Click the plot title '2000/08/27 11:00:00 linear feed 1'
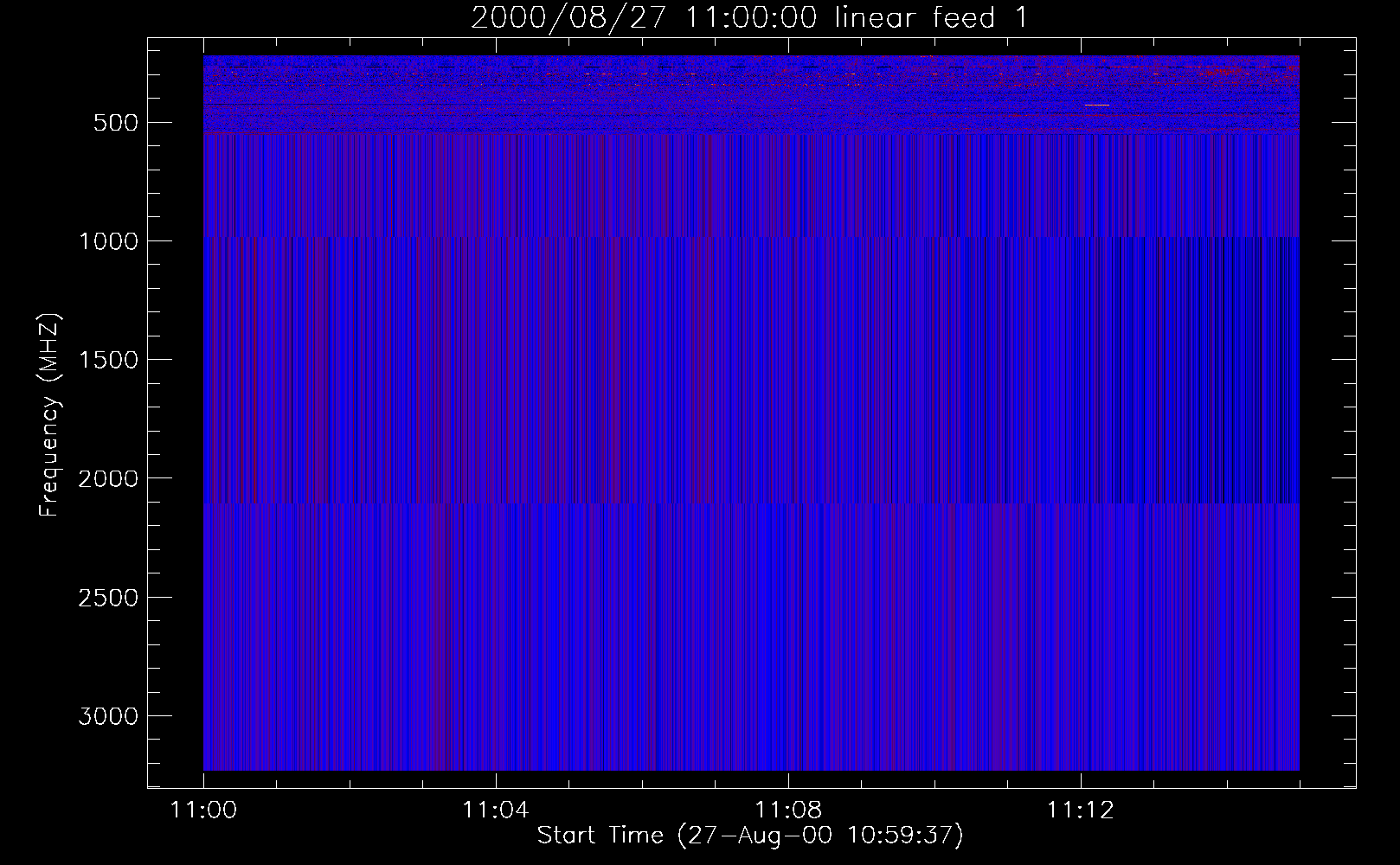Screen dimensions: 1400x865 tap(749, 17)
